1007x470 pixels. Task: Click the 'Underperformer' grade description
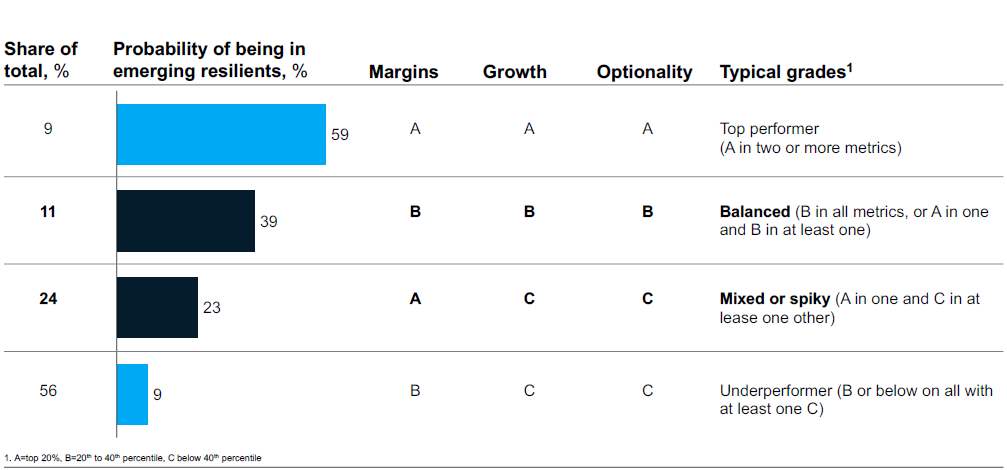775,391
